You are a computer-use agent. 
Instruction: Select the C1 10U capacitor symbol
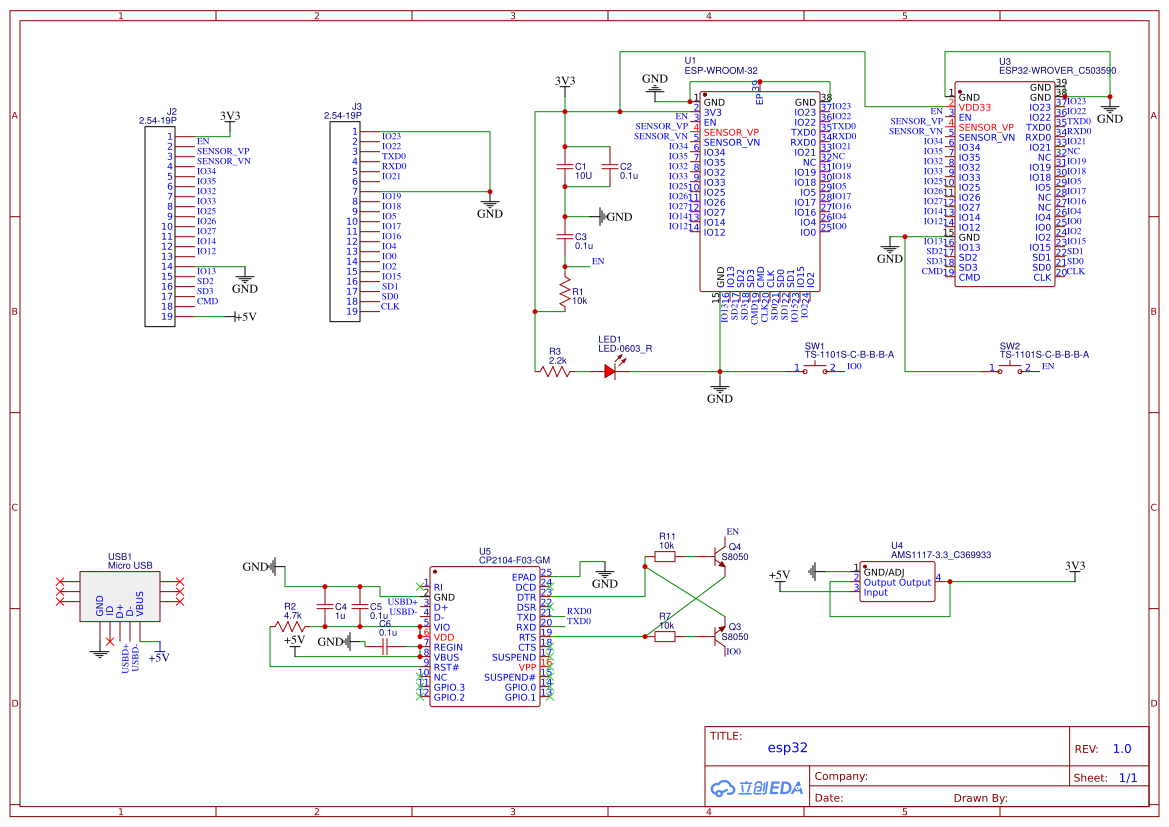pos(565,166)
